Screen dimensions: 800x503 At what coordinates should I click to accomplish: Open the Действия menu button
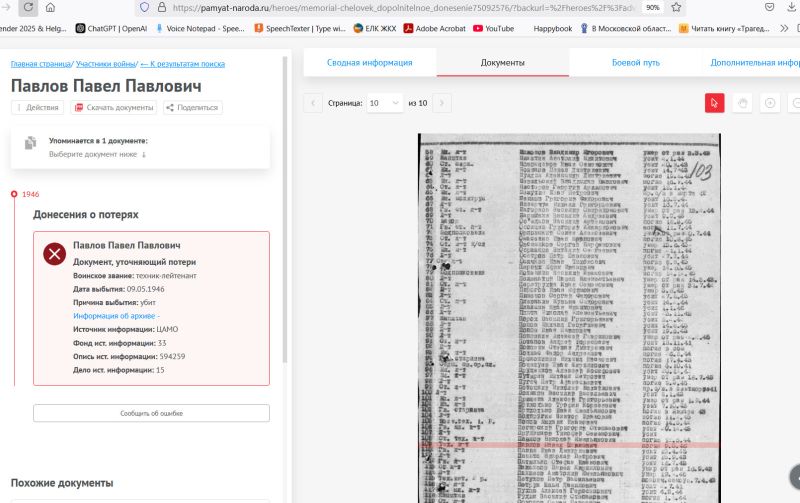(x=37, y=108)
